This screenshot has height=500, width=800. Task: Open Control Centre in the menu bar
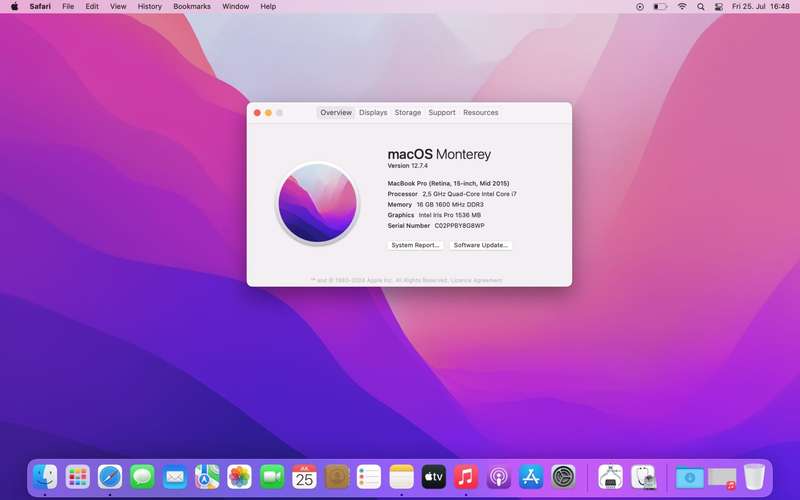pyautogui.click(x=719, y=7)
